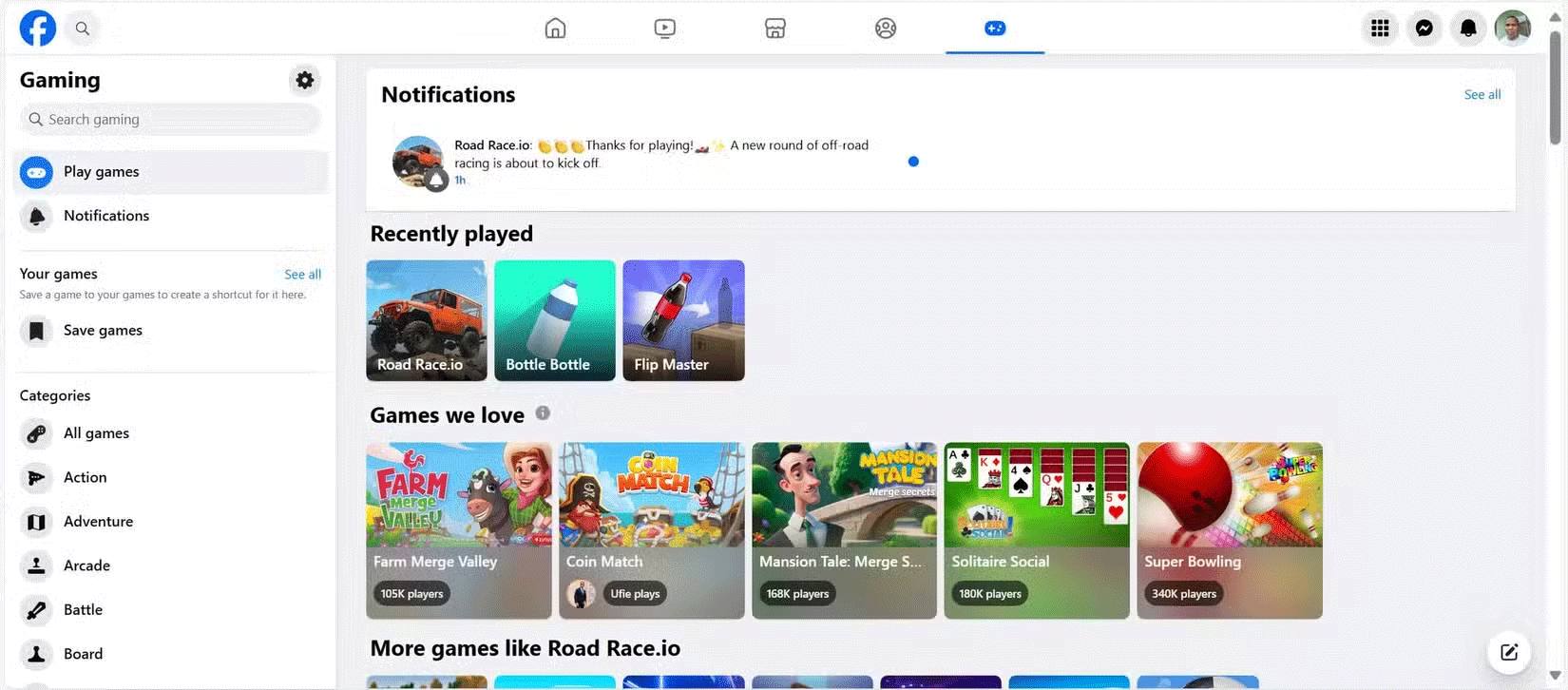Open the All games category label
This screenshot has height=690, width=1568.
point(97,433)
